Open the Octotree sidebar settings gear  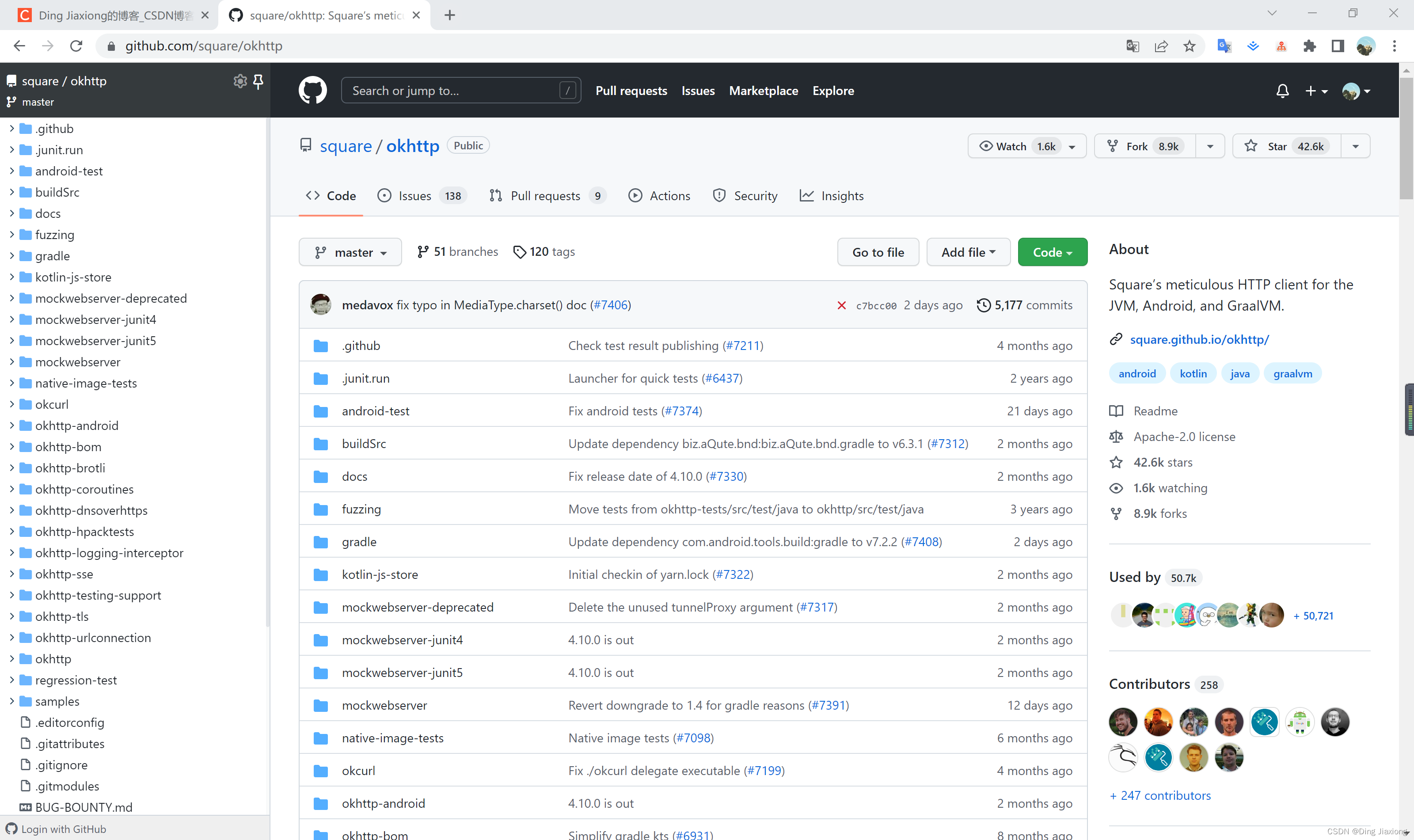pos(240,81)
